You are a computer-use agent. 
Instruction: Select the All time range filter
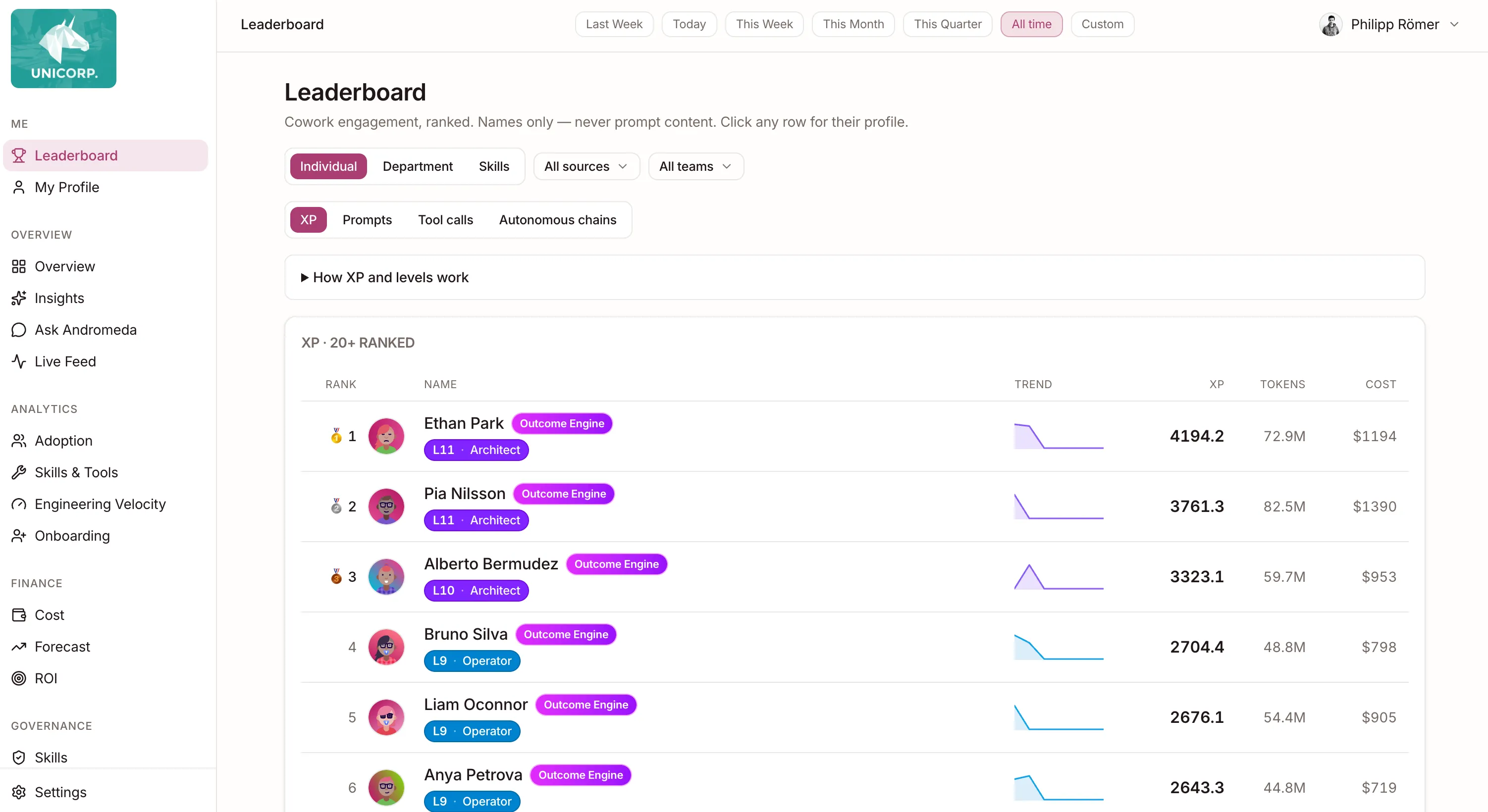[1031, 24]
